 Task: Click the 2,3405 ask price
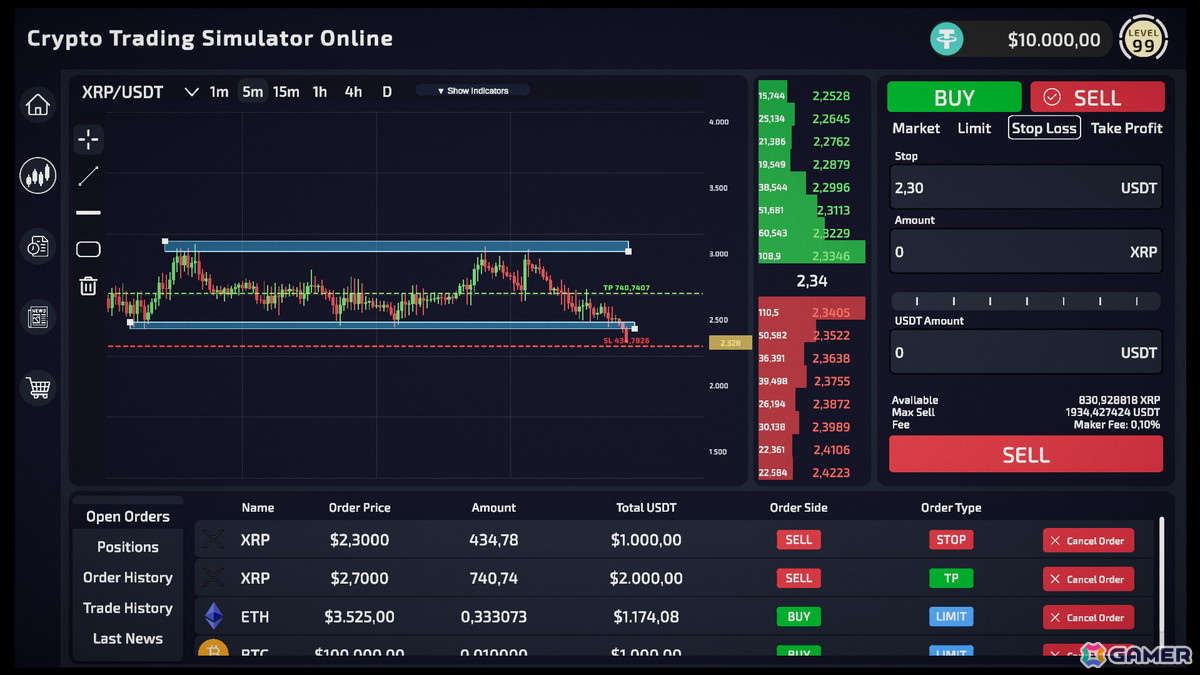pyautogui.click(x=831, y=312)
